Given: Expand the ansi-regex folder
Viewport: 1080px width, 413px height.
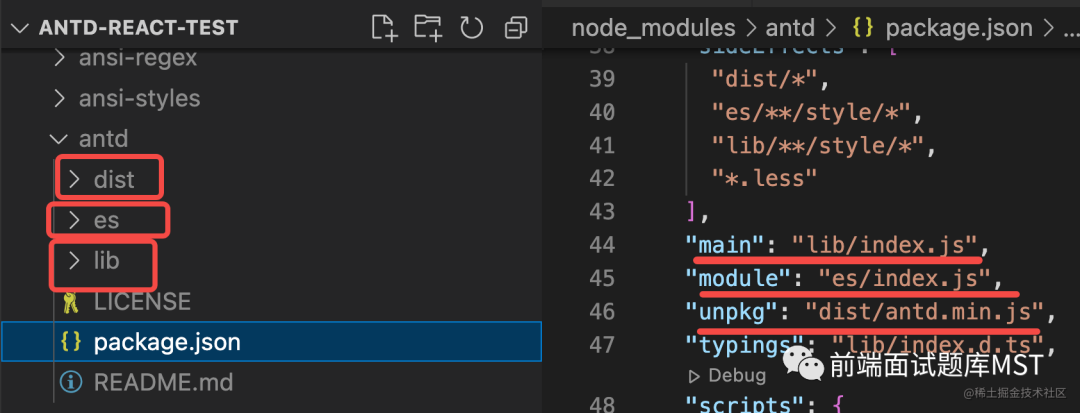Looking at the screenshot, I should pos(60,59).
